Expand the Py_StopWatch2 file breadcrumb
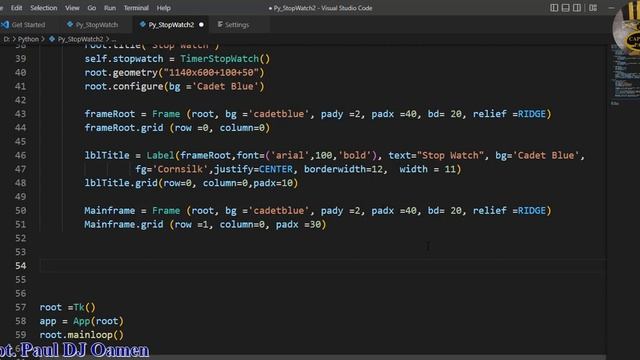Screen dimensions: 640x360 point(80,39)
